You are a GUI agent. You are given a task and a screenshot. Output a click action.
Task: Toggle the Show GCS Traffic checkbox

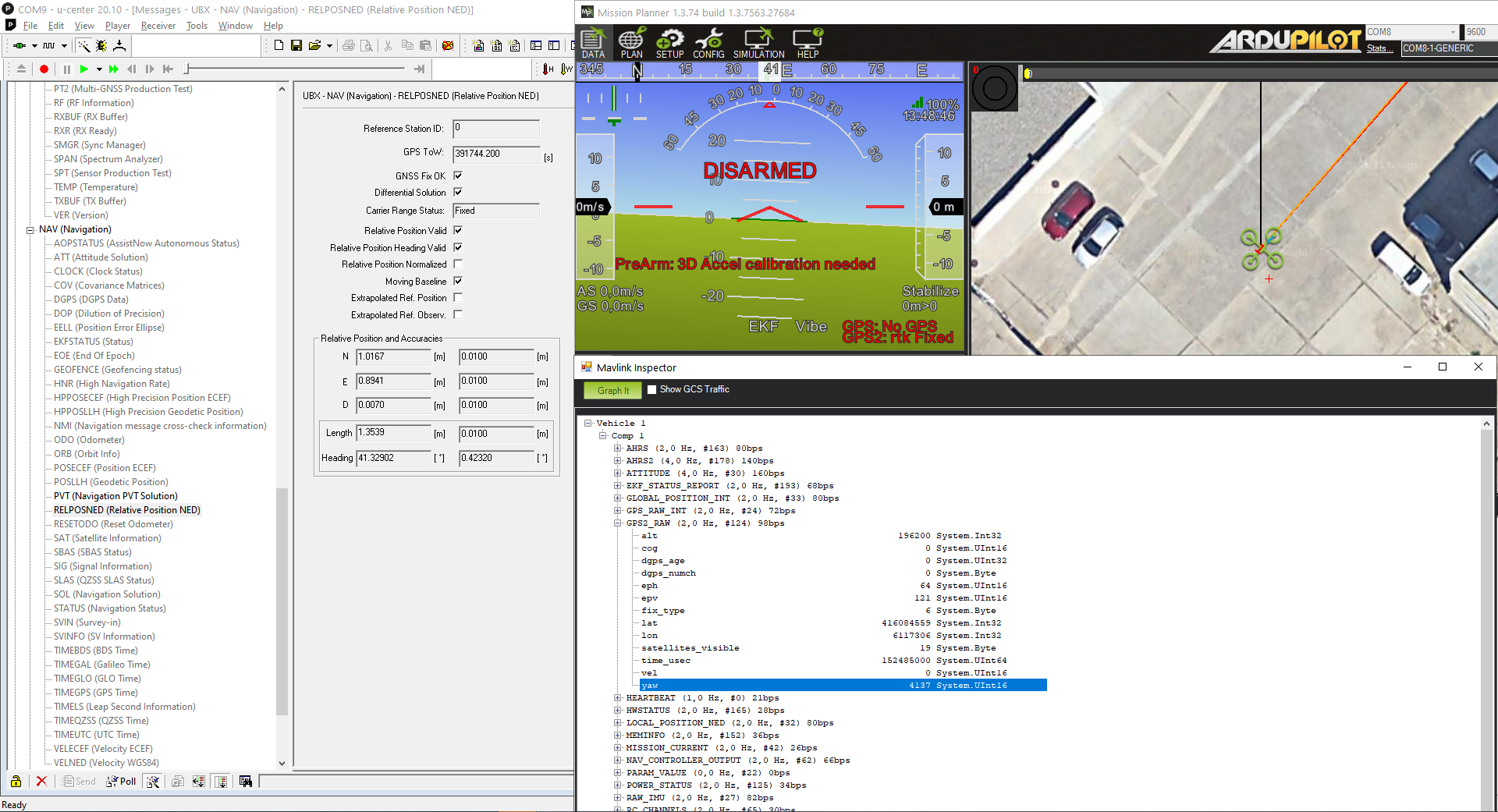coord(652,389)
